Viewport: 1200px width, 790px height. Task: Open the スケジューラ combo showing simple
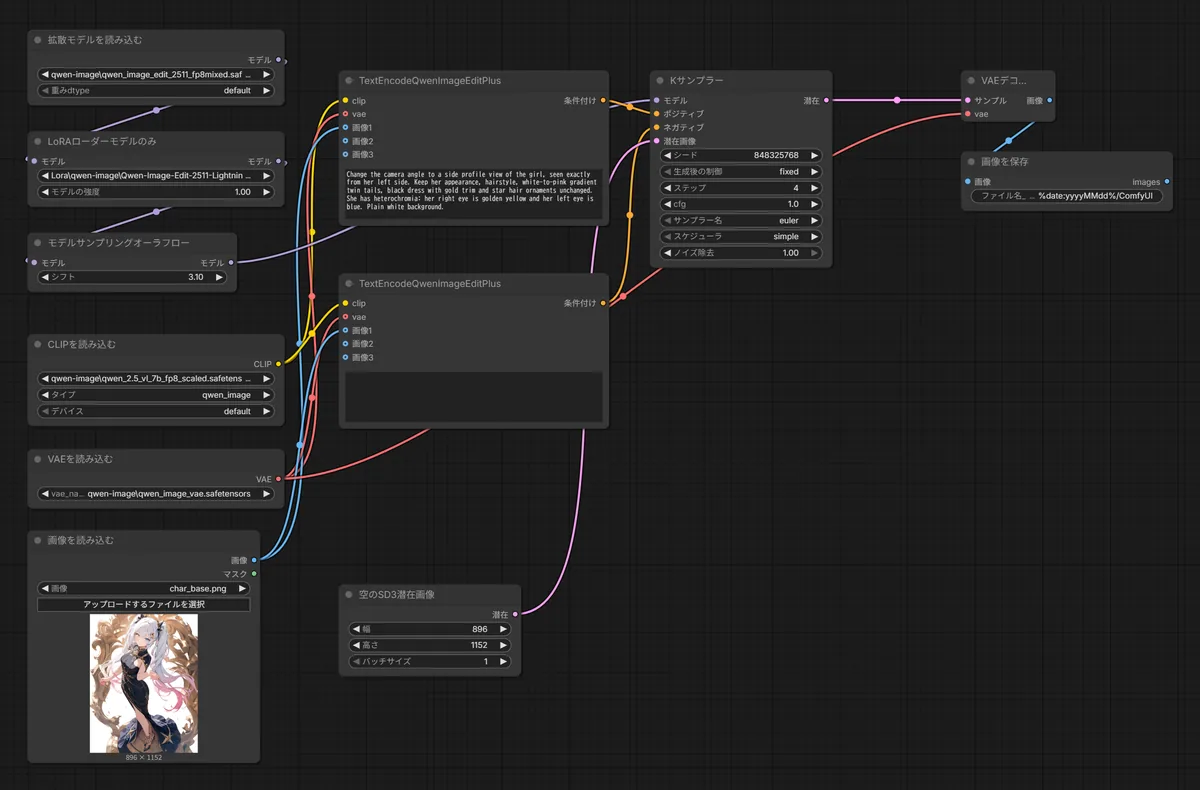[741, 236]
